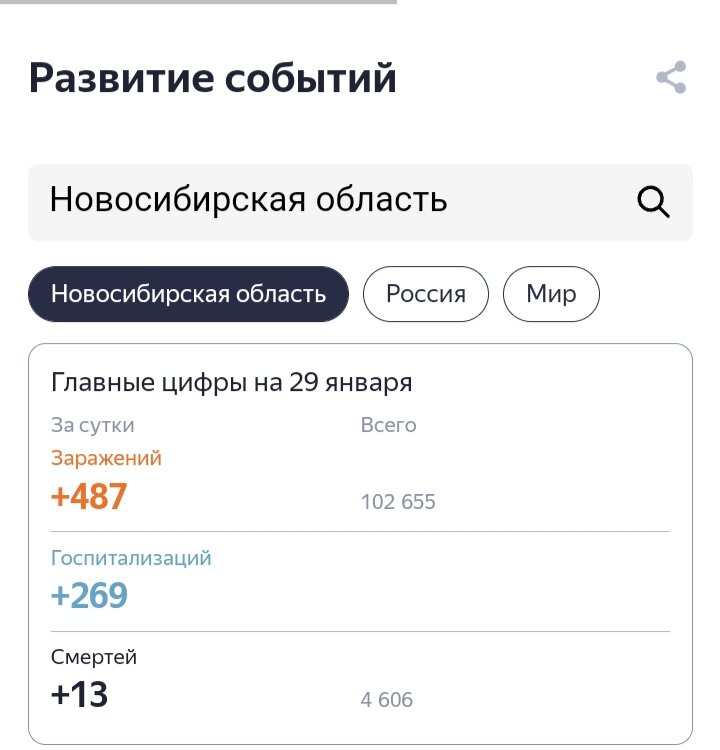Click the +13 deaths number
Image resolution: width=720 pixels, height=750 pixels.
[x=79, y=695]
